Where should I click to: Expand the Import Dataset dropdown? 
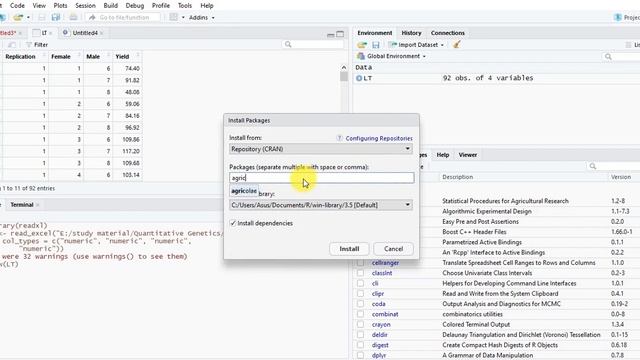[442, 45]
